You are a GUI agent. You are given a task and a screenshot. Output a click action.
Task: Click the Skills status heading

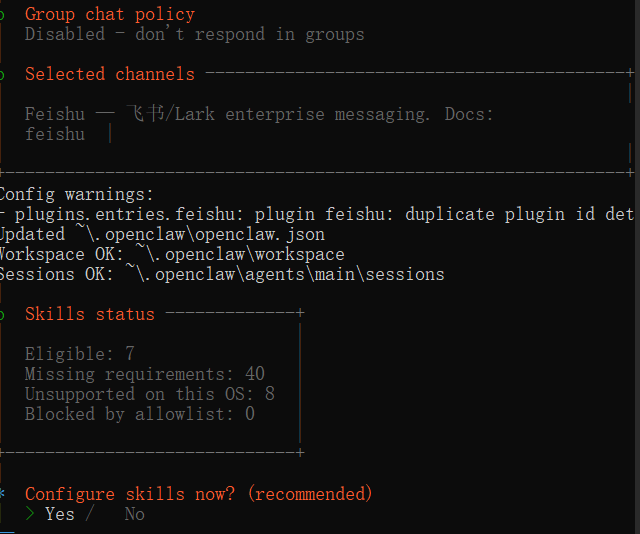coord(90,314)
